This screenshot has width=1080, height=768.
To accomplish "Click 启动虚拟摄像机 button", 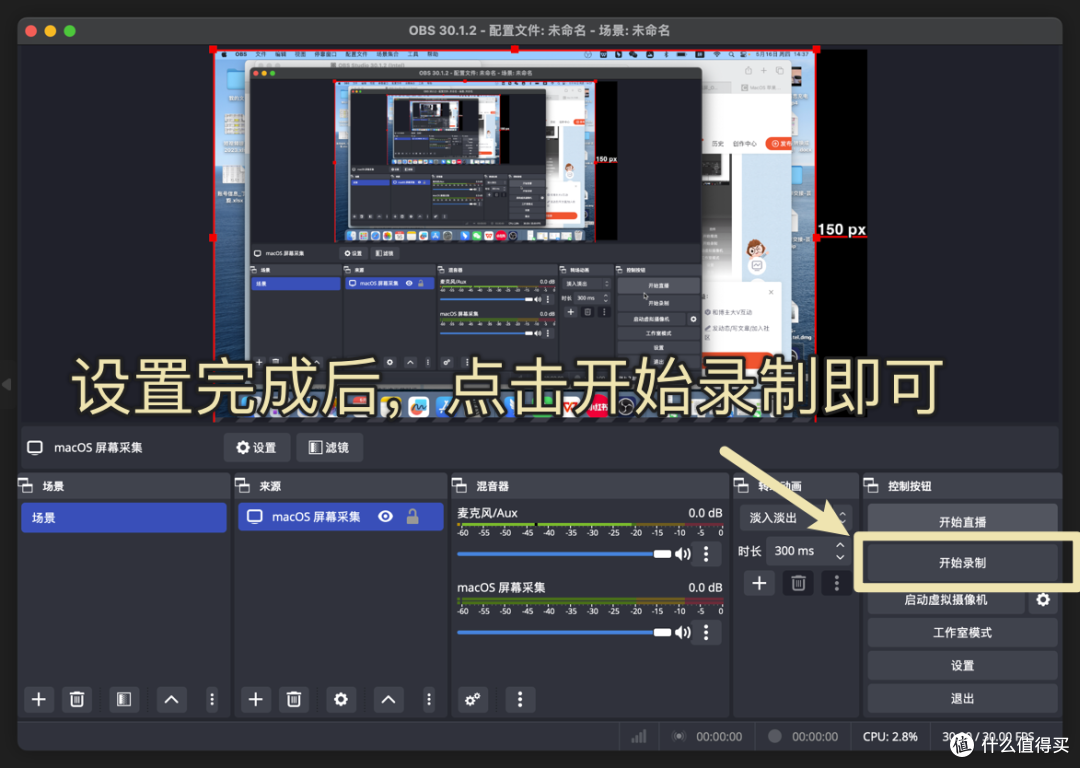I will point(946,599).
